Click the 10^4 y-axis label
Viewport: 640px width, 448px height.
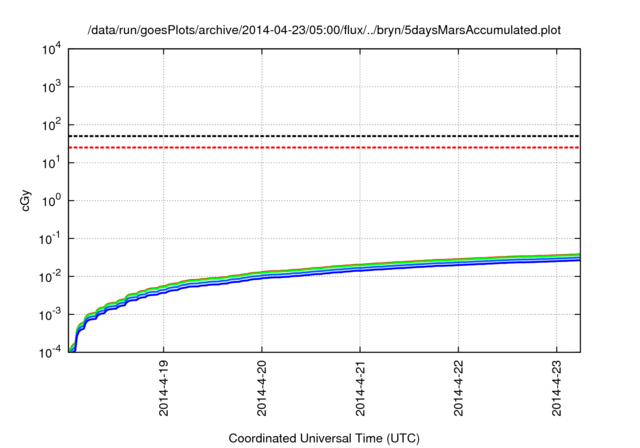51,50
